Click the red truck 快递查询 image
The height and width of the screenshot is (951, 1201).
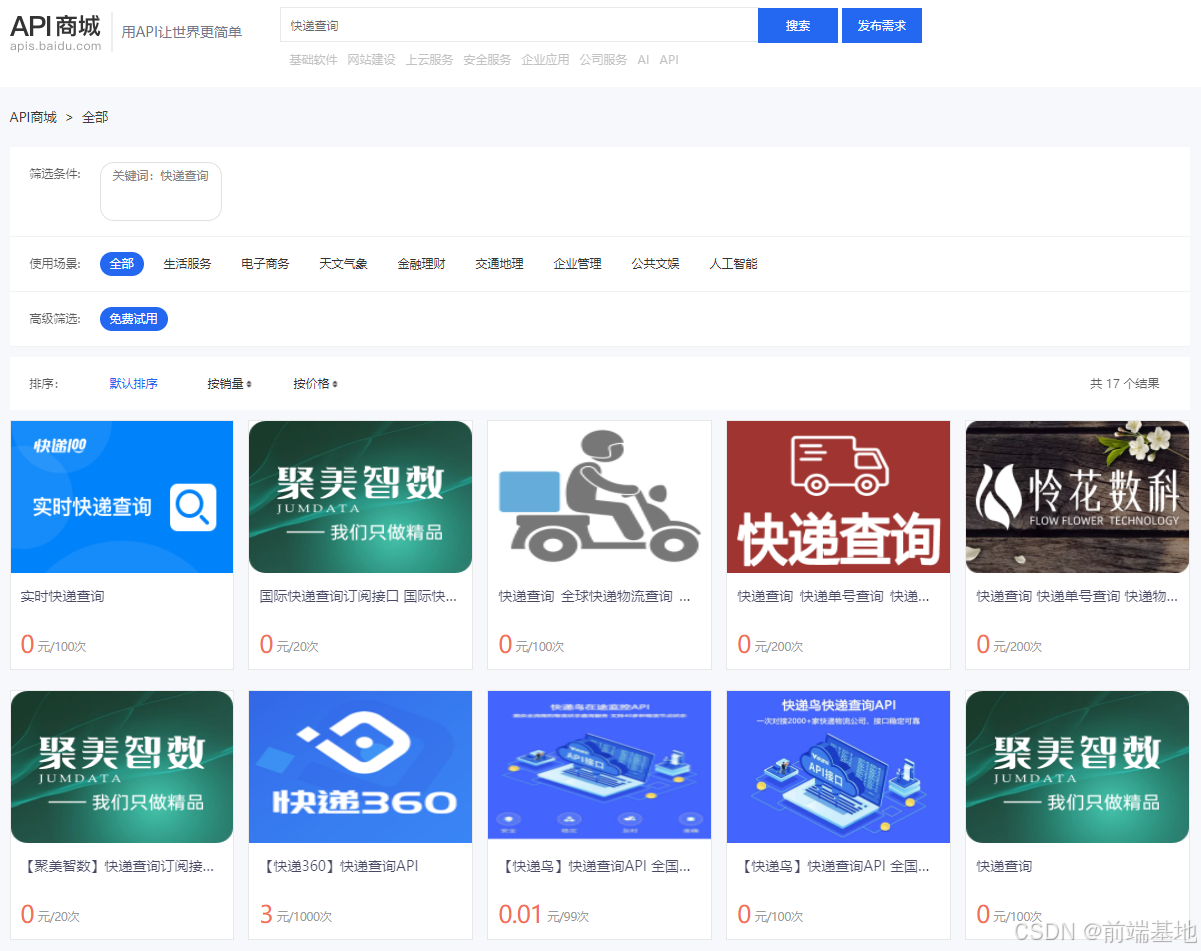(x=838, y=497)
